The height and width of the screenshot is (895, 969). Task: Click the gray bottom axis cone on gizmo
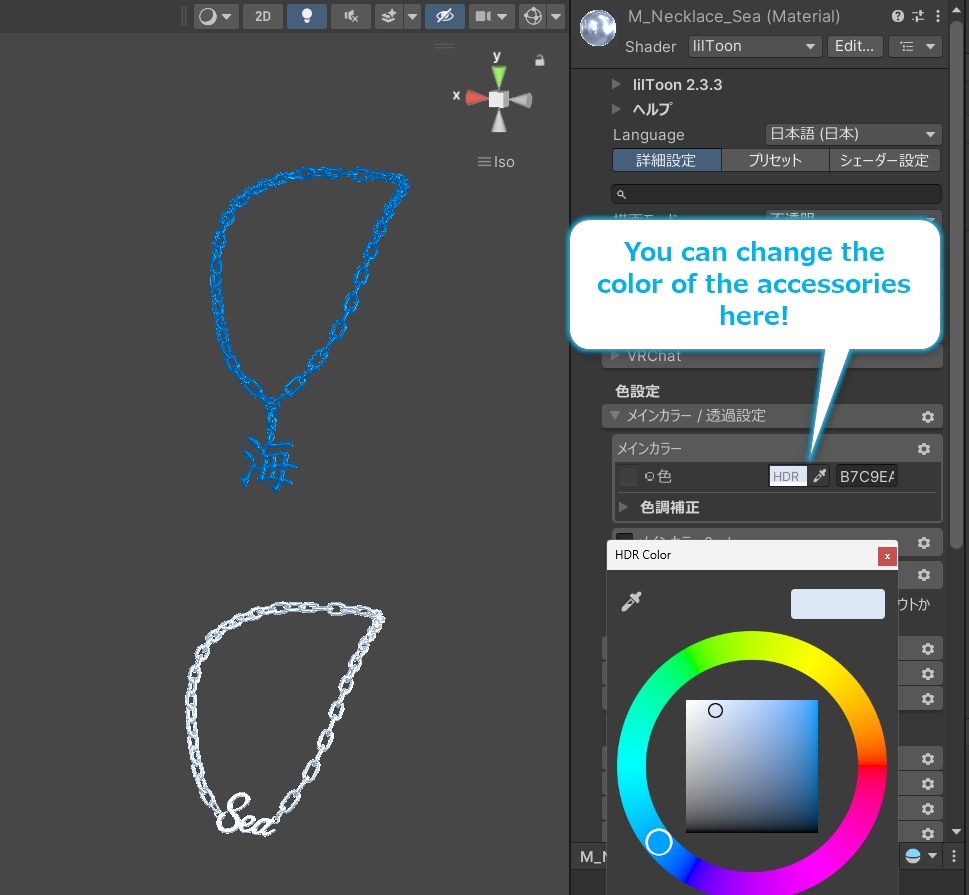click(x=499, y=121)
